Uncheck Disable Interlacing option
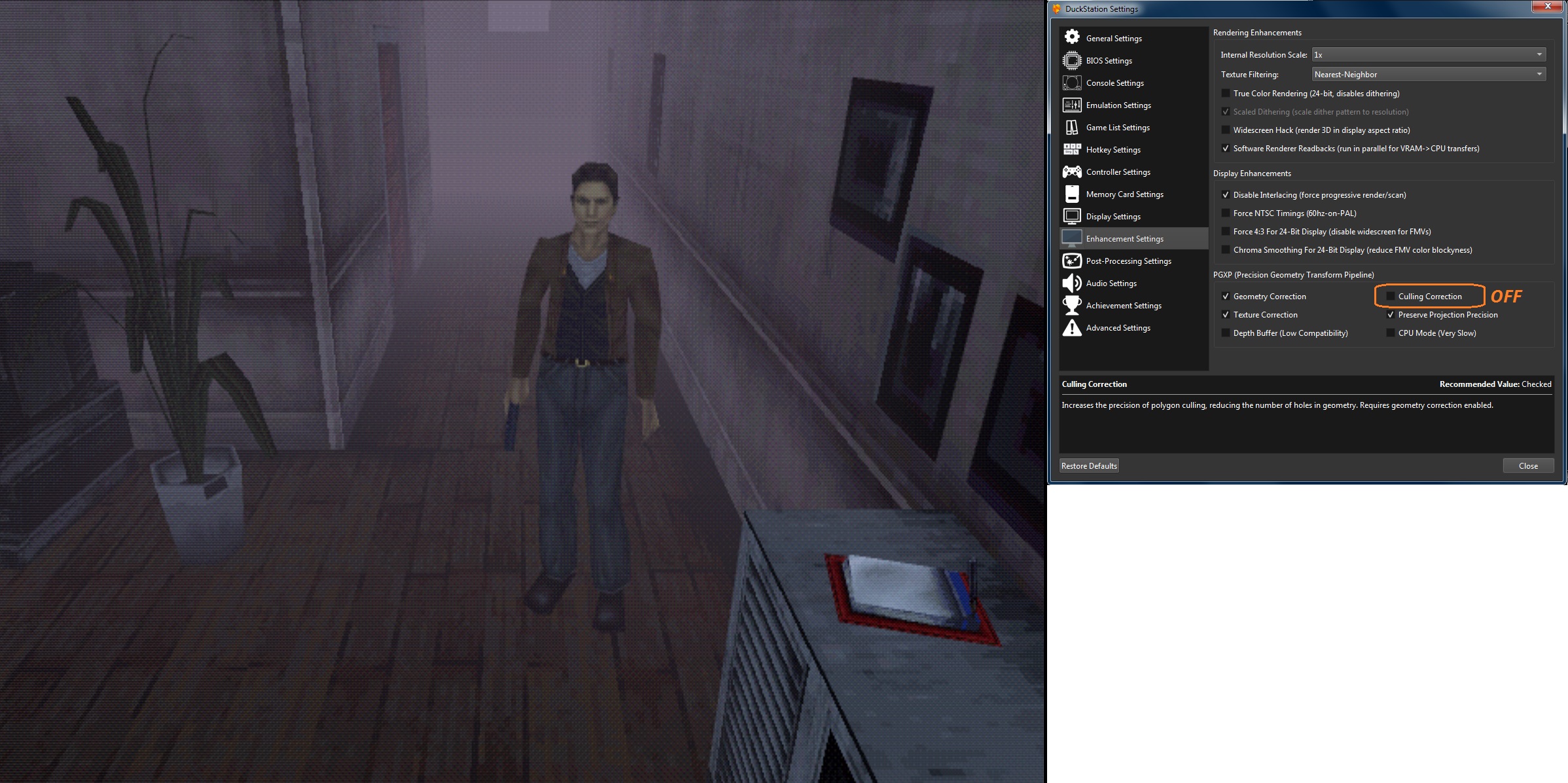The image size is (1568, 783). 1226,195
